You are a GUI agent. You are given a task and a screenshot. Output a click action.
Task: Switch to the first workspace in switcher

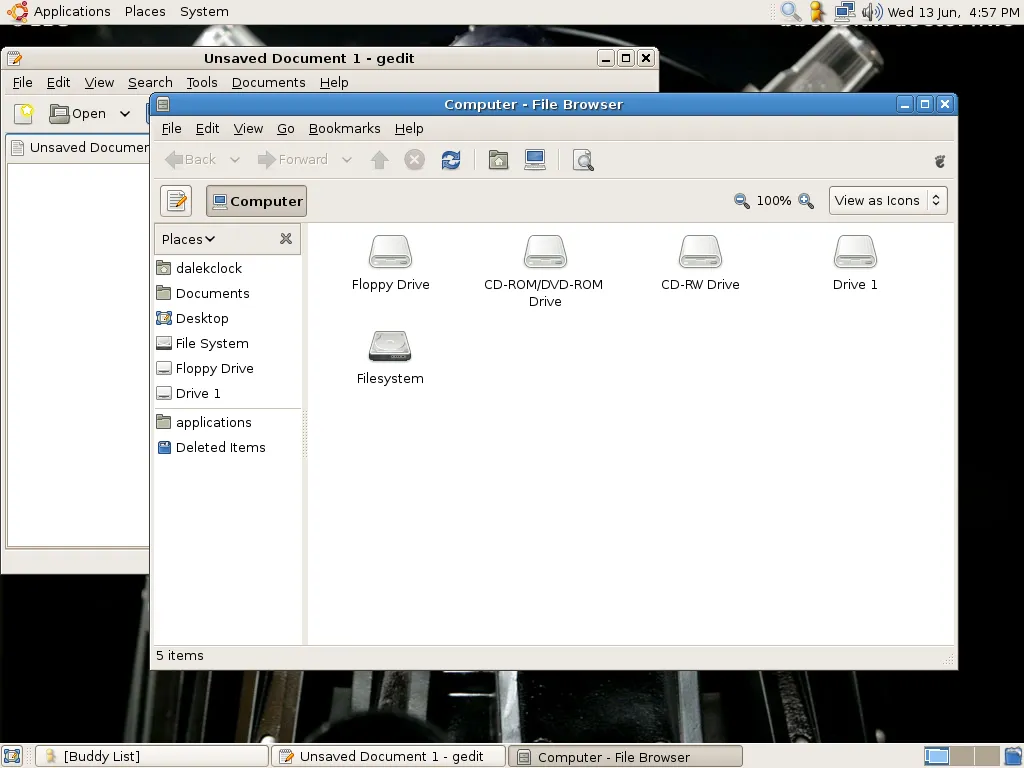936,757
